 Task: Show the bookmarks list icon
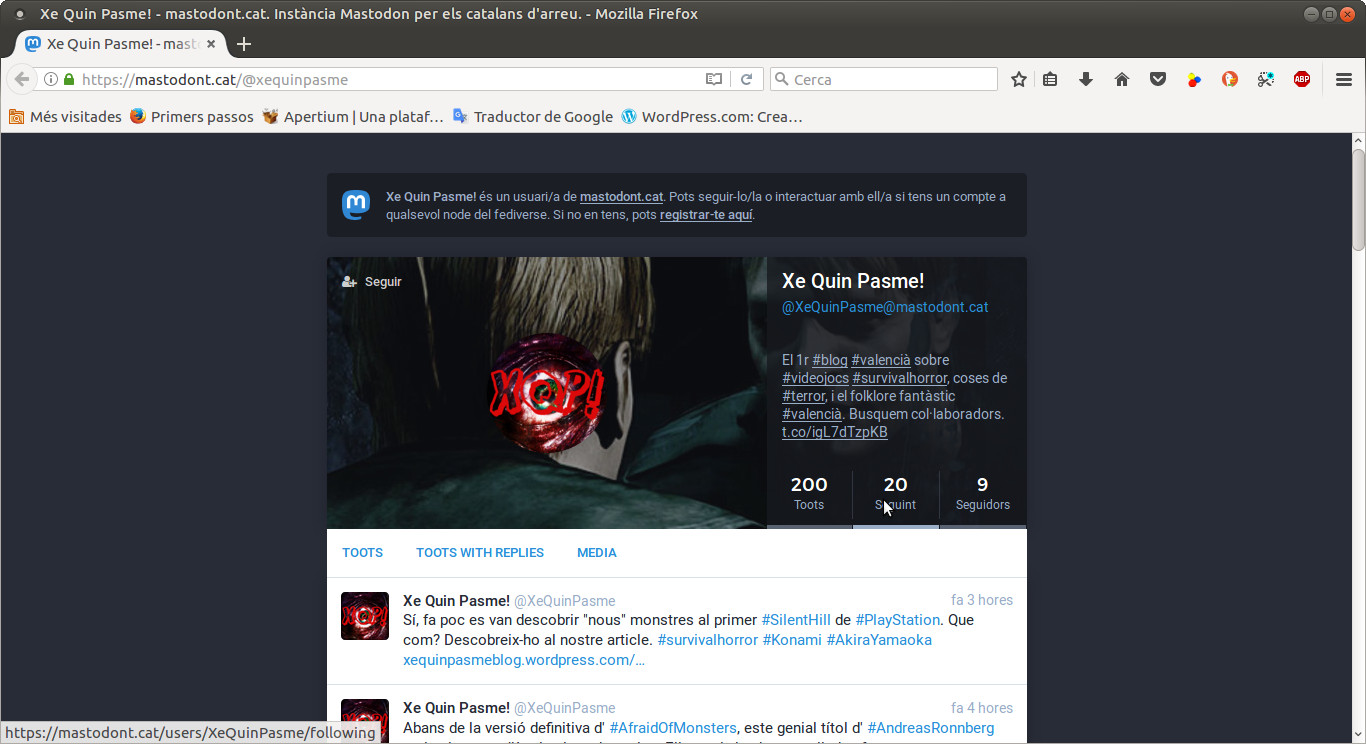[1050, 80]
